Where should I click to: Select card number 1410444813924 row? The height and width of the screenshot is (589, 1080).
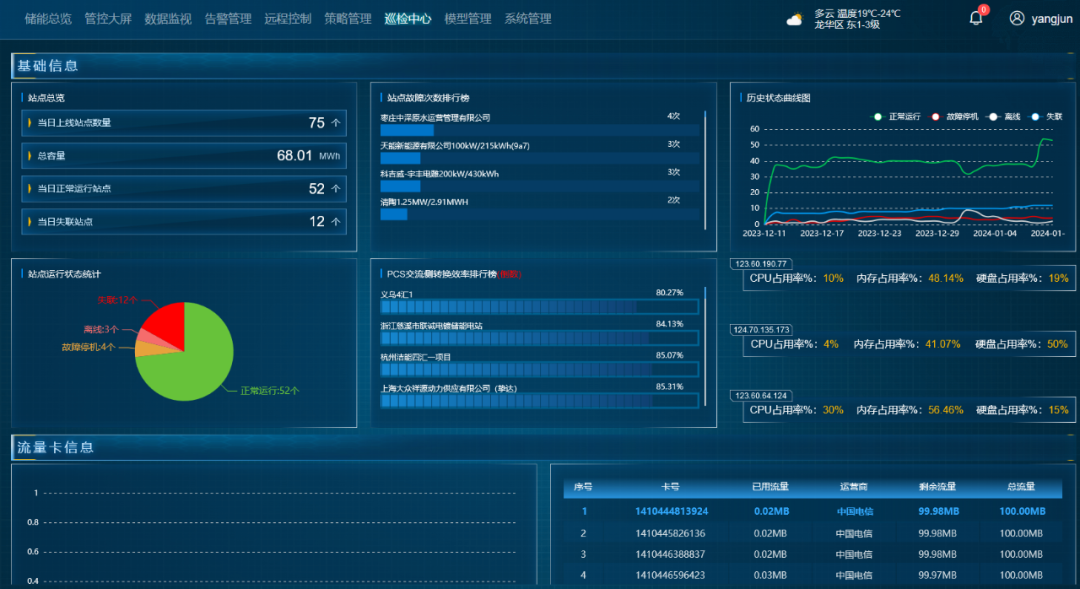coord(670,511)
